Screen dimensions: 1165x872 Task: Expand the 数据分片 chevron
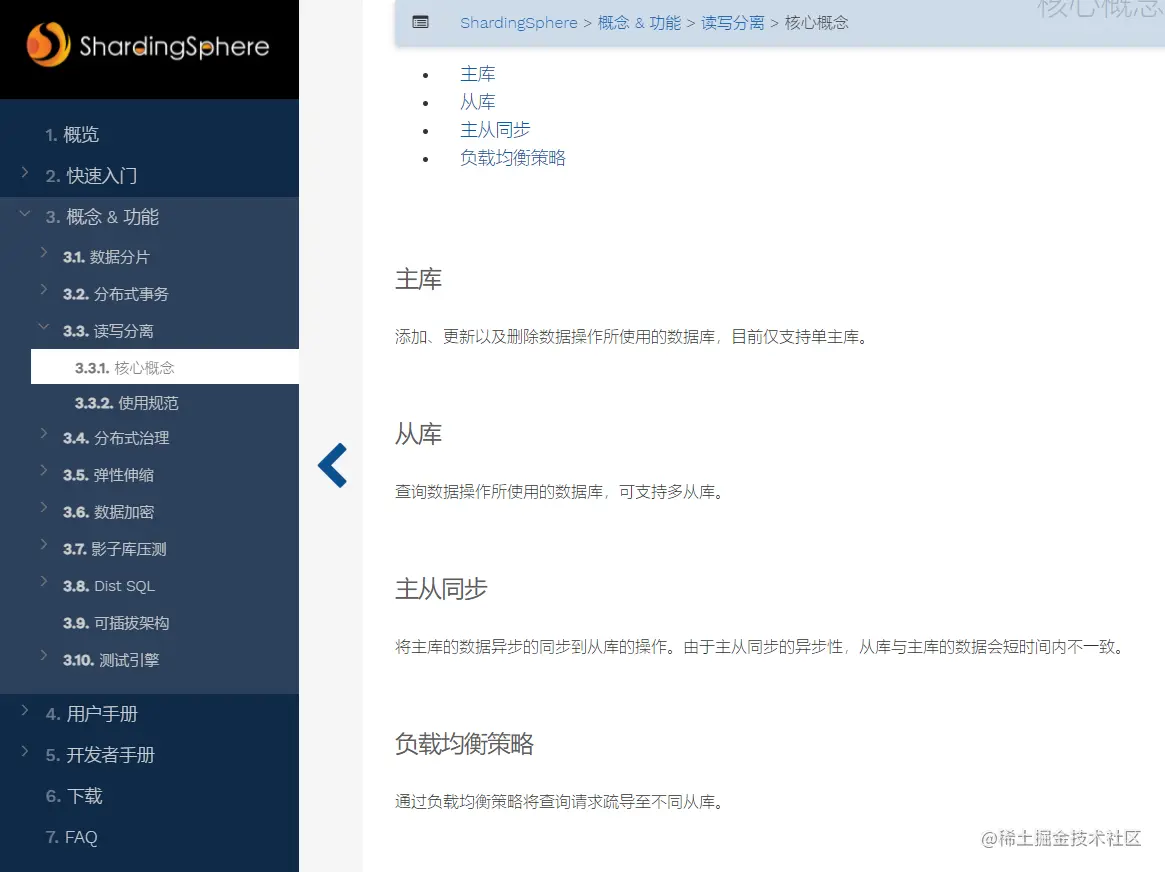pos(44,253)
